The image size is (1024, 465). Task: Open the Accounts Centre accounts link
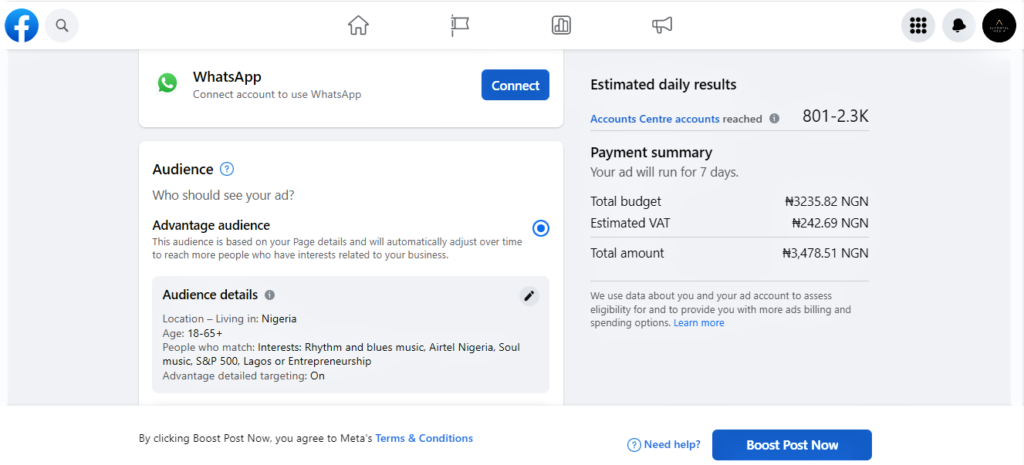point(655,119)
